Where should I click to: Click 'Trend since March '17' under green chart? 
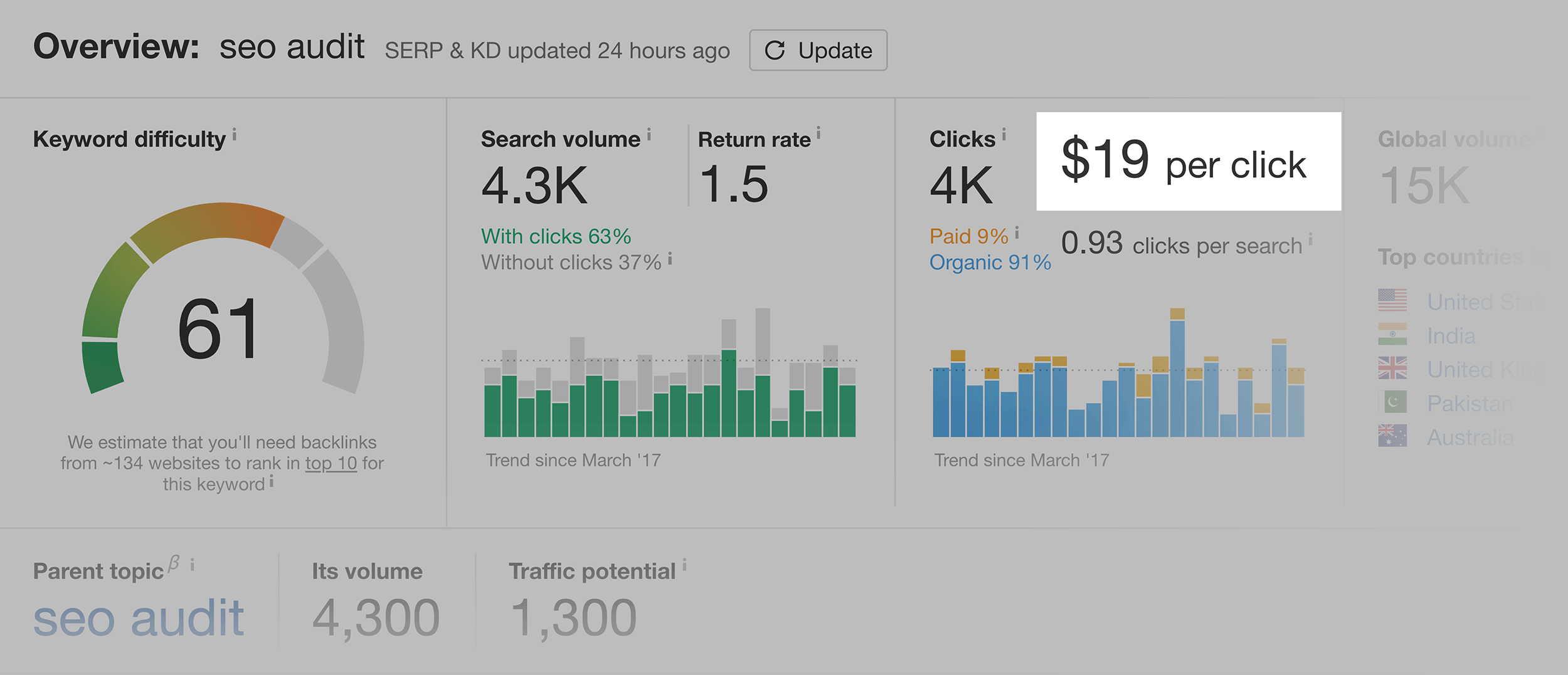coord(573,461)
